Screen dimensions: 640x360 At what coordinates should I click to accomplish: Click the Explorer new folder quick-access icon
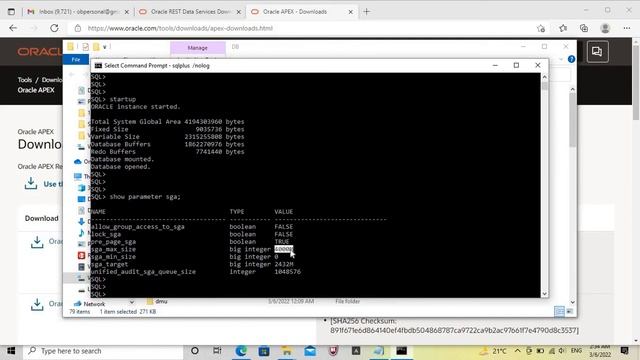96,47
